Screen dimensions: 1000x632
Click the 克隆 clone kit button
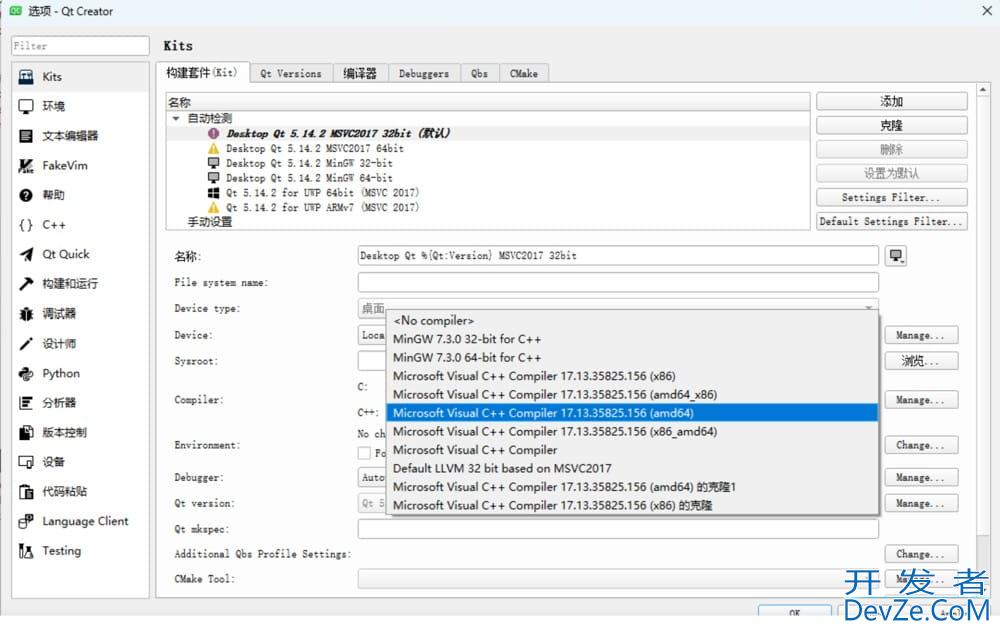(x=892, y=126)
